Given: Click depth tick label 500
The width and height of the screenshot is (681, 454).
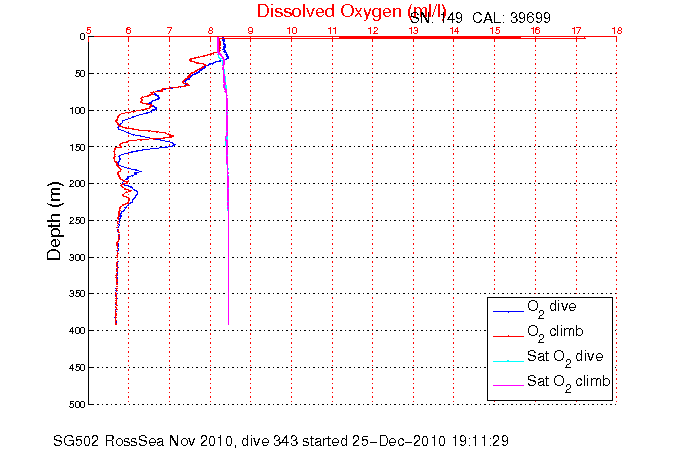Looking at the screenshot, I should pos(77,404).
